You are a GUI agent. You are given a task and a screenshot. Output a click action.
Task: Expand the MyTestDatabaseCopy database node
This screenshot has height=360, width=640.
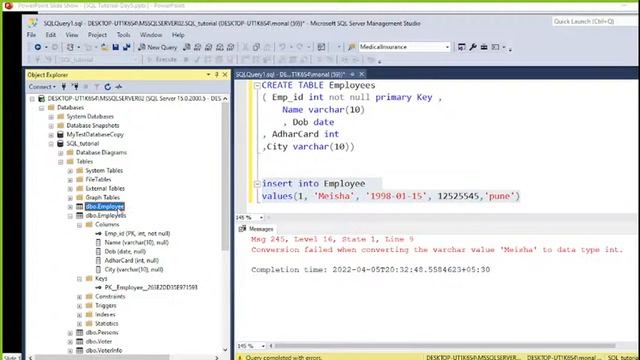pyautogui.click(x=51, y=135)
